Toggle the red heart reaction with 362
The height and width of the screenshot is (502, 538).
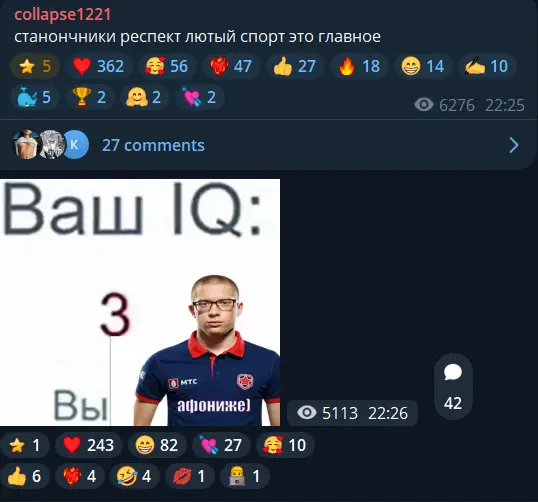point(98,66)
